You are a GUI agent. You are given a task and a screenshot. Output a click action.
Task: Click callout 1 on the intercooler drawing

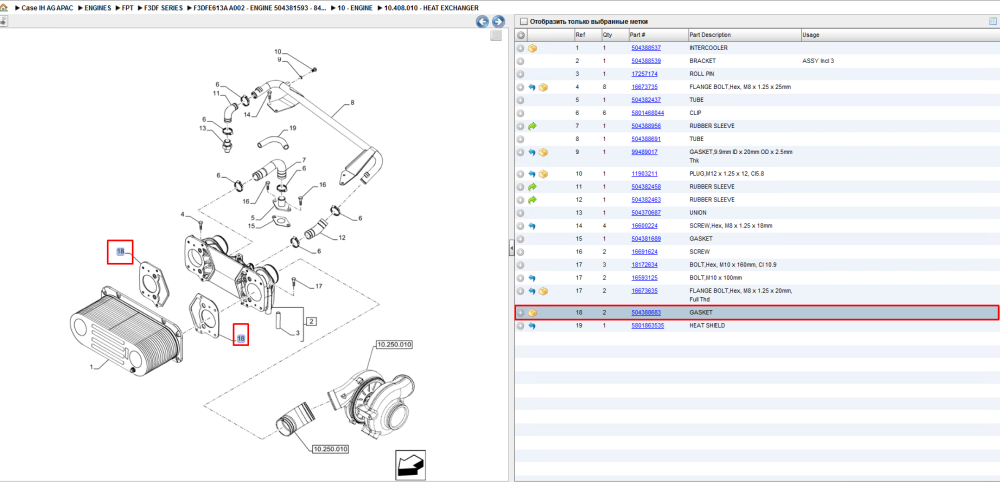pos(91,367)
